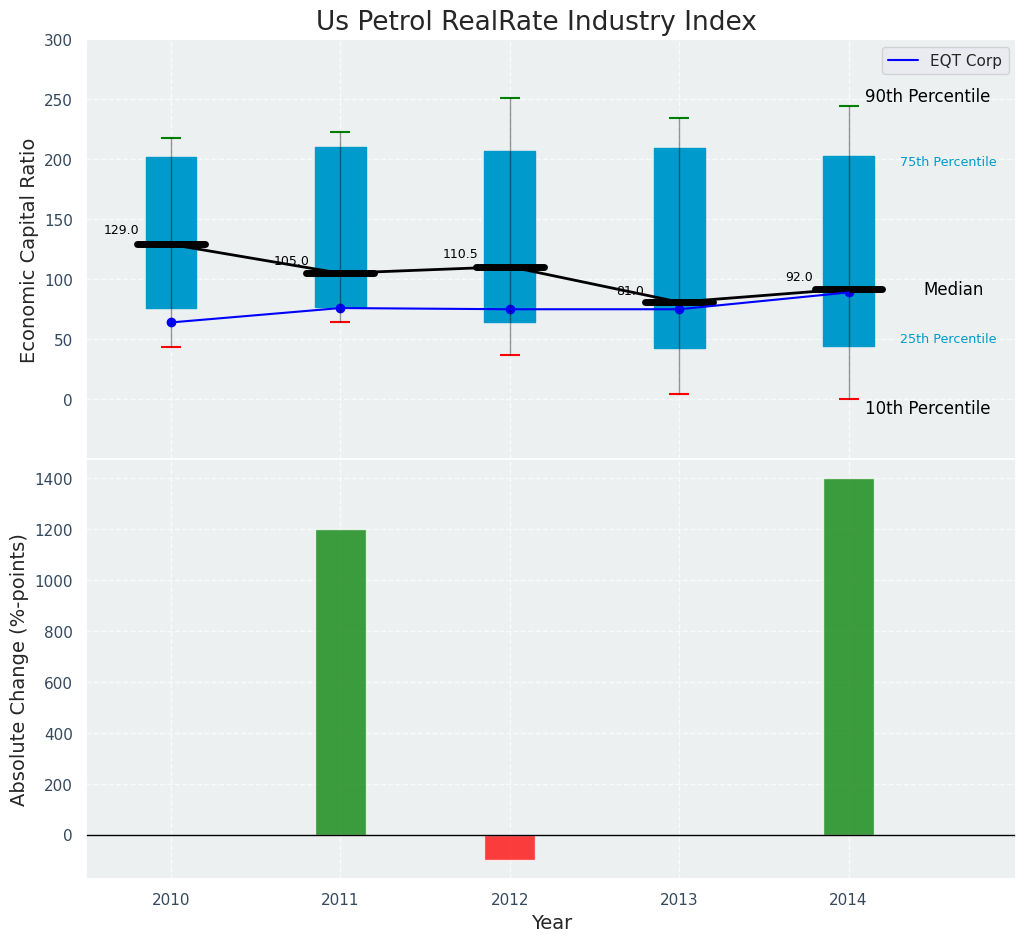Click the Median annotation text
The width and height of the screenshot is (1026, 942).
[953, 289]
